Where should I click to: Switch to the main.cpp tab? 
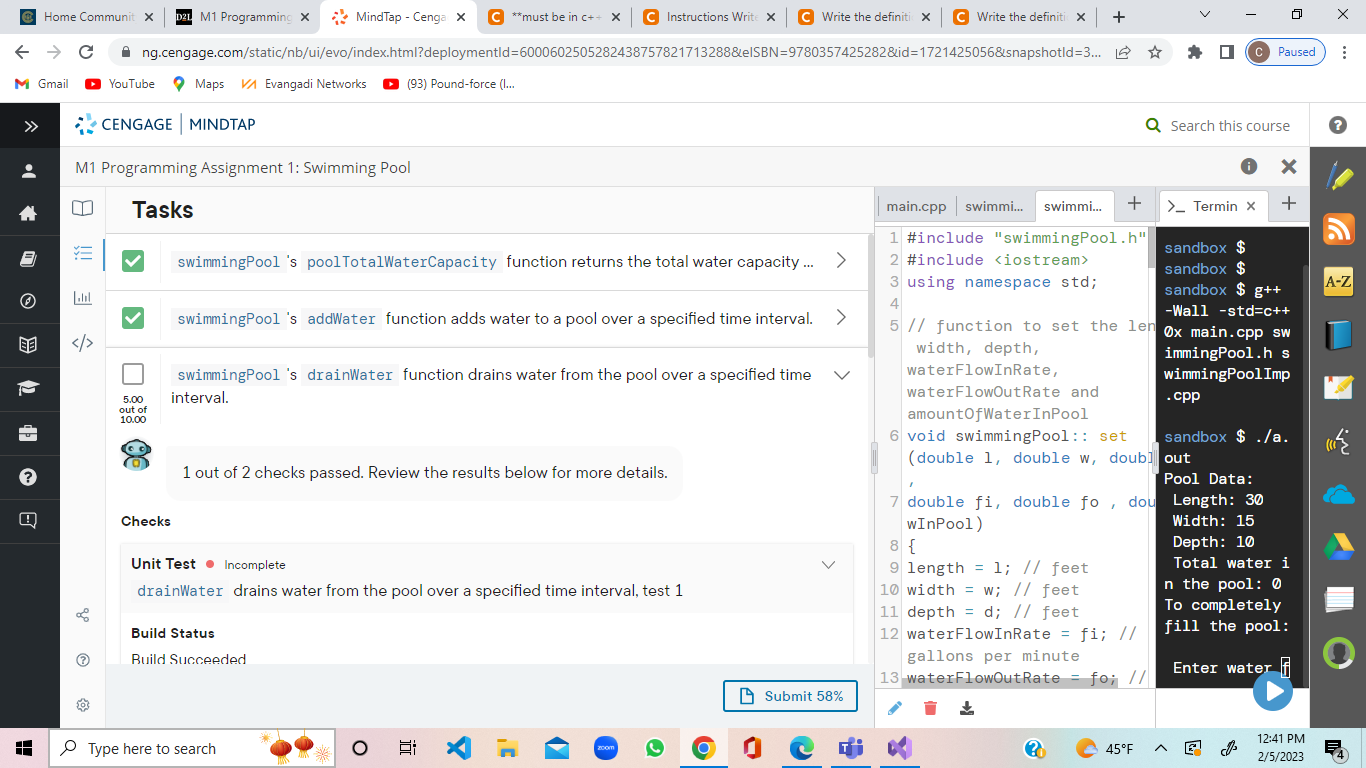point(915,206)
